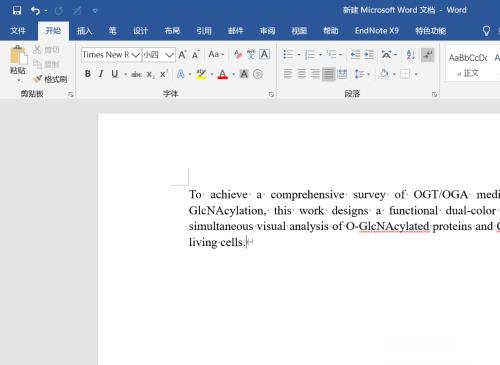Open the line spacing options
The height and width of the screenshot is (365, 500).
pos(359,74)
